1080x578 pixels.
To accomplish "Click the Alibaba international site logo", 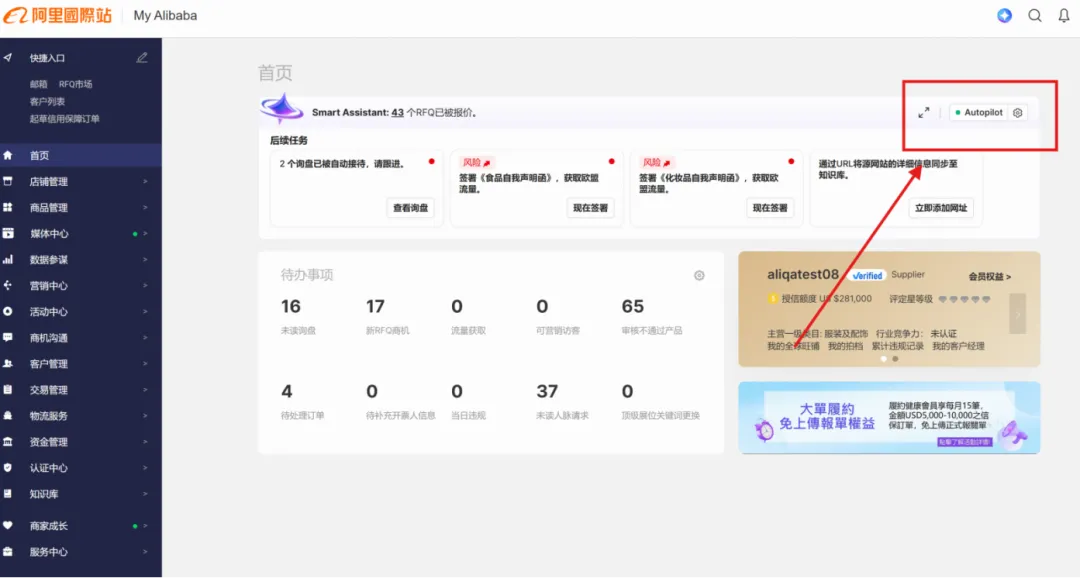I will click(58, 15).
